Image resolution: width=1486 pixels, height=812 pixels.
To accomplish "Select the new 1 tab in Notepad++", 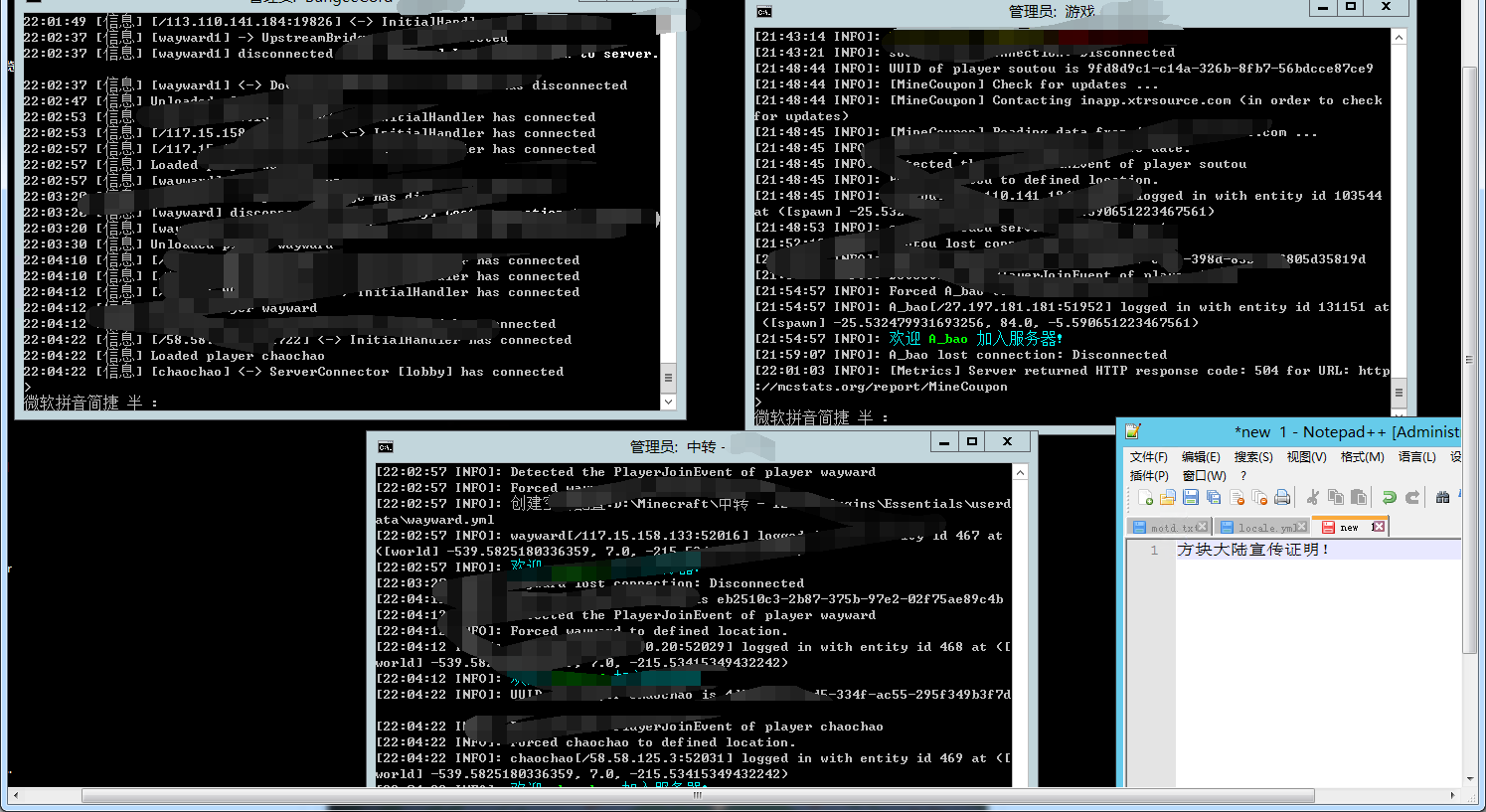I will pos(1349,527).
